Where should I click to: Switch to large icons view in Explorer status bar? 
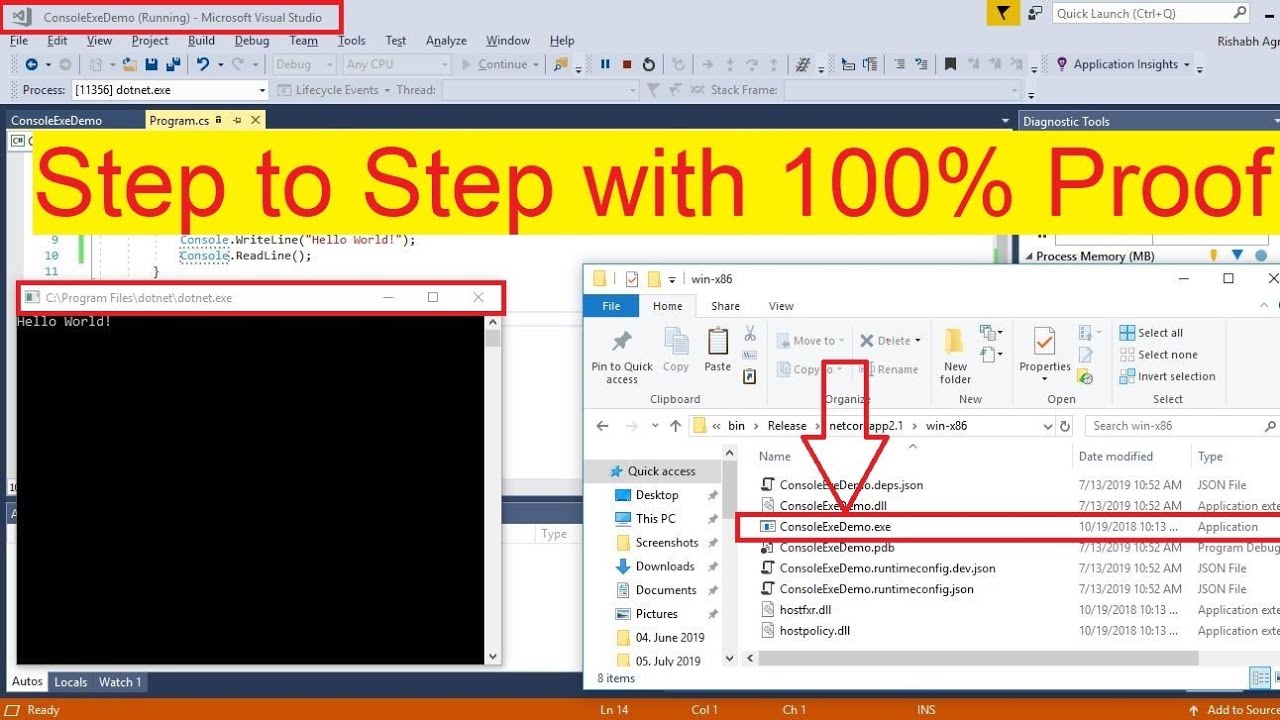pyautogui.click(x=1275, y=678)
